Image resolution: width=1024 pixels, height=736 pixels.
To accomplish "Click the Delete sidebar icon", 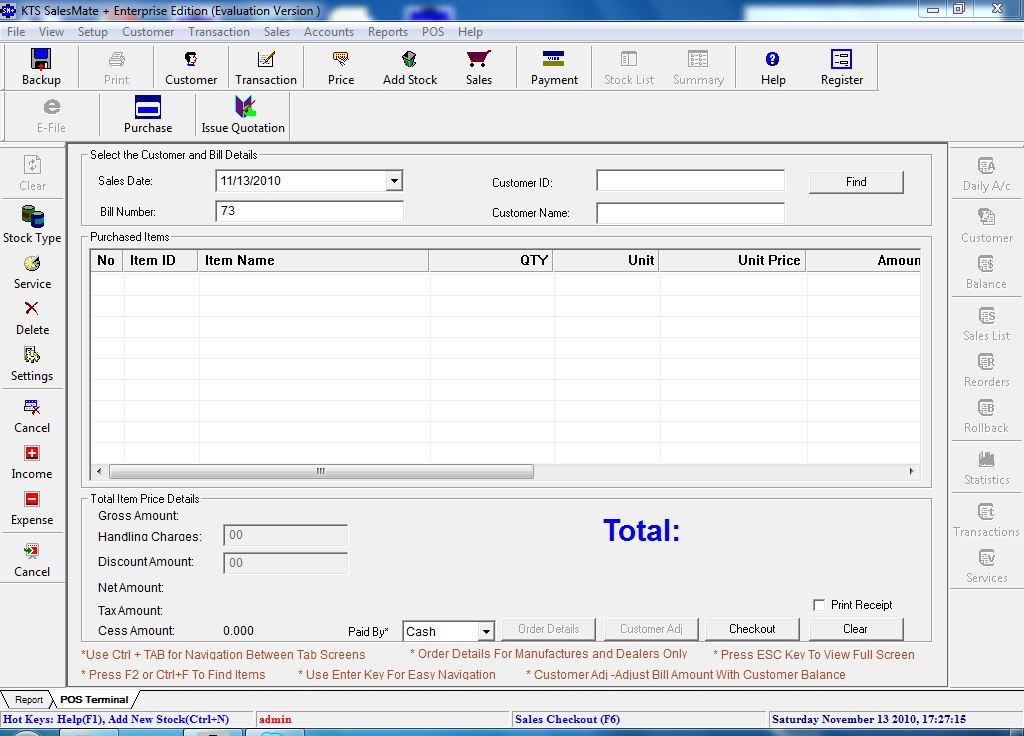I will tap(32, 318).
